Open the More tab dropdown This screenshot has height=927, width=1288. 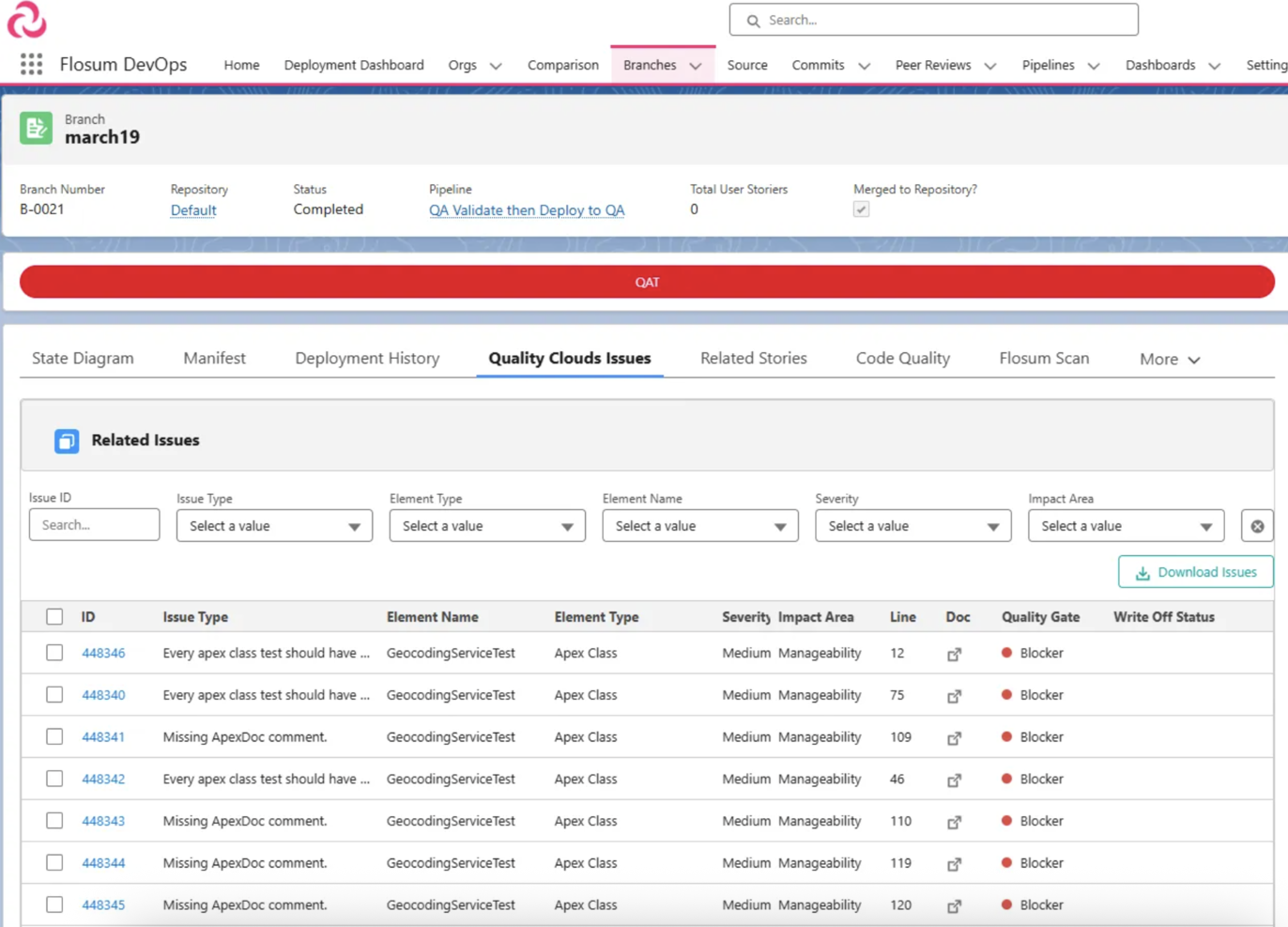click(1169, 359)
